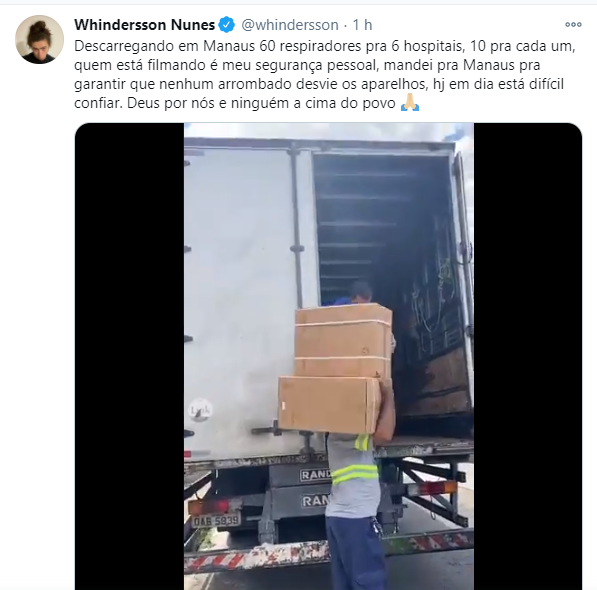
Task: Open the @whindersson handle link
Action: point(290,25)
